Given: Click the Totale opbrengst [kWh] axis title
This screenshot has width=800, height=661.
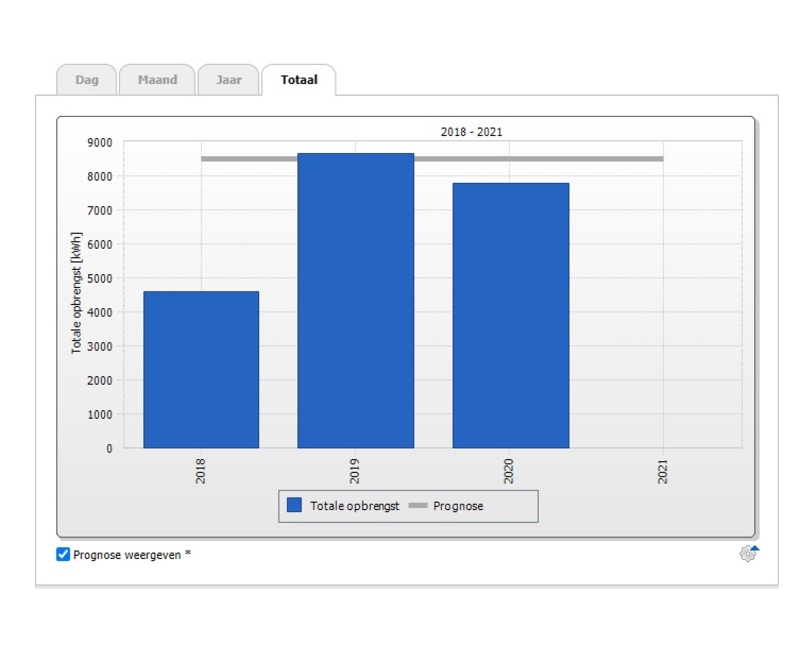Looking at the screenshot, I should [x=76, y=295].
